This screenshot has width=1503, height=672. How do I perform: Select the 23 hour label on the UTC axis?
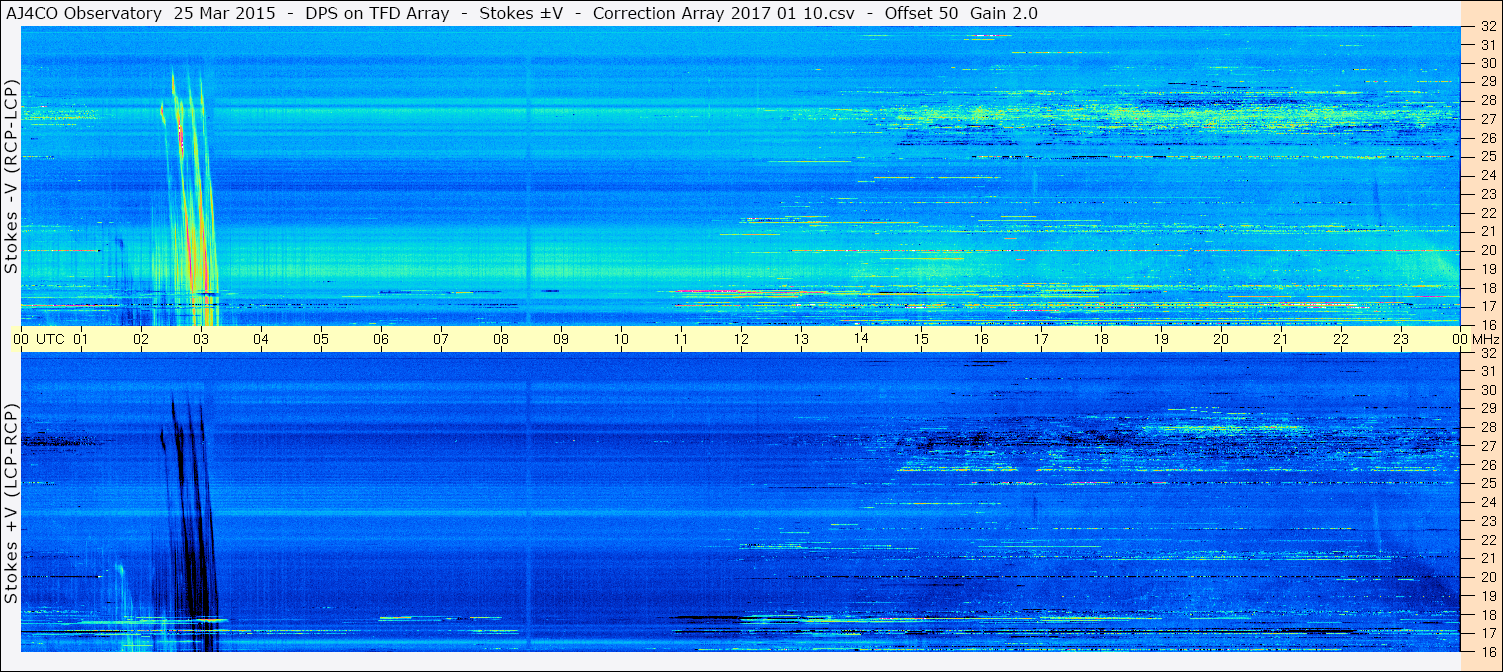(1401, 339)
